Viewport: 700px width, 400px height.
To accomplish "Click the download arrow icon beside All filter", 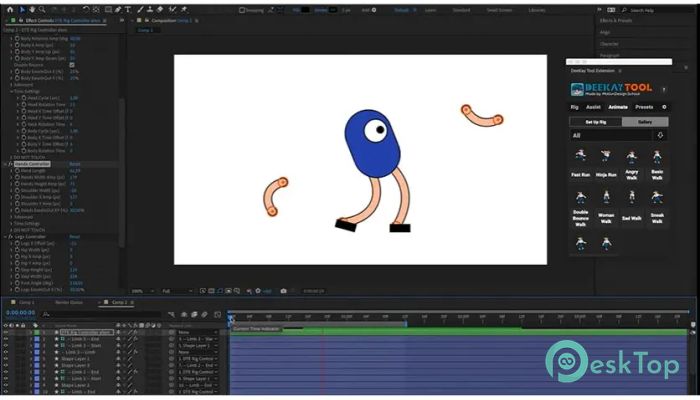I will coord(660,135).
